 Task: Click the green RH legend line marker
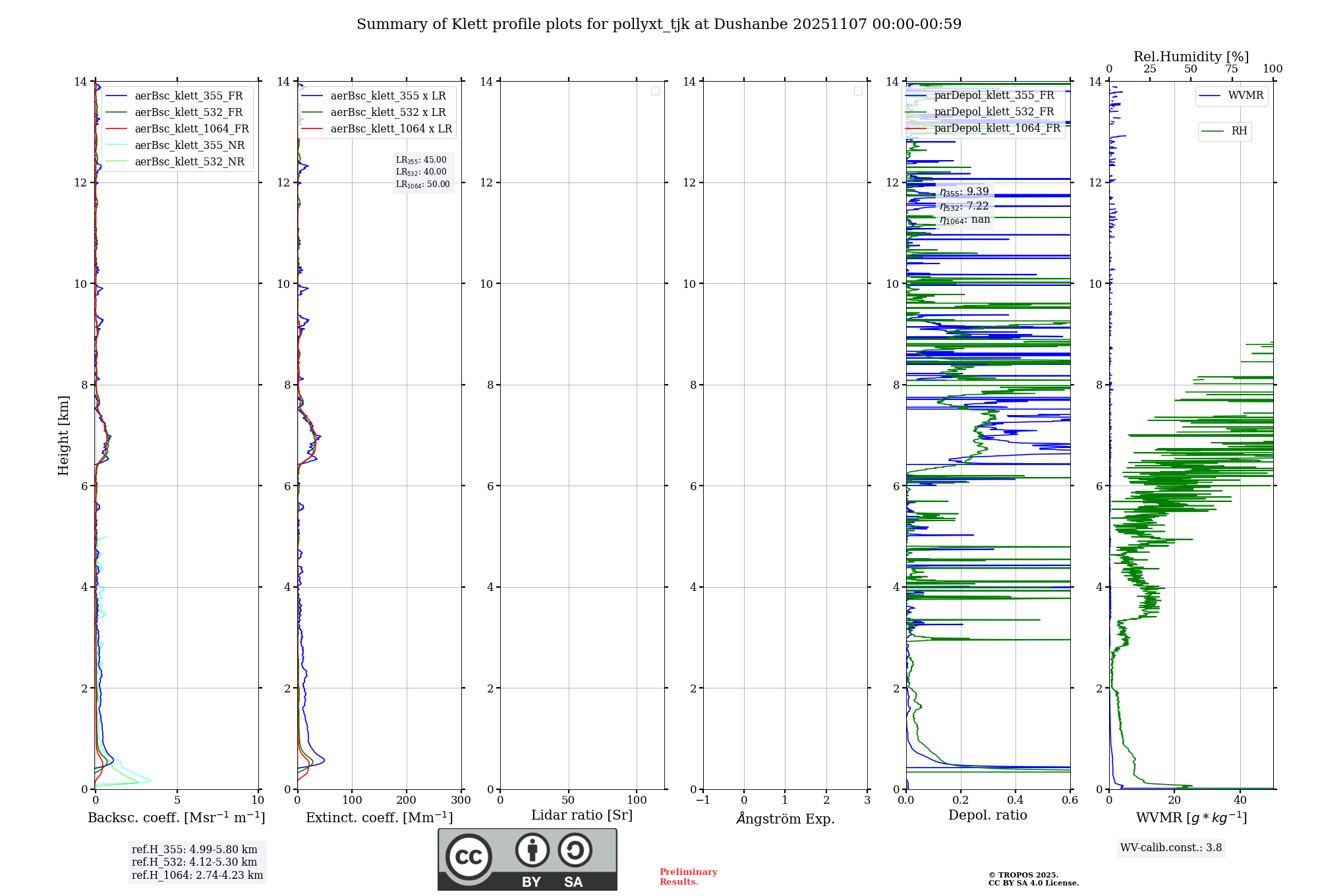pos(1213,131)
